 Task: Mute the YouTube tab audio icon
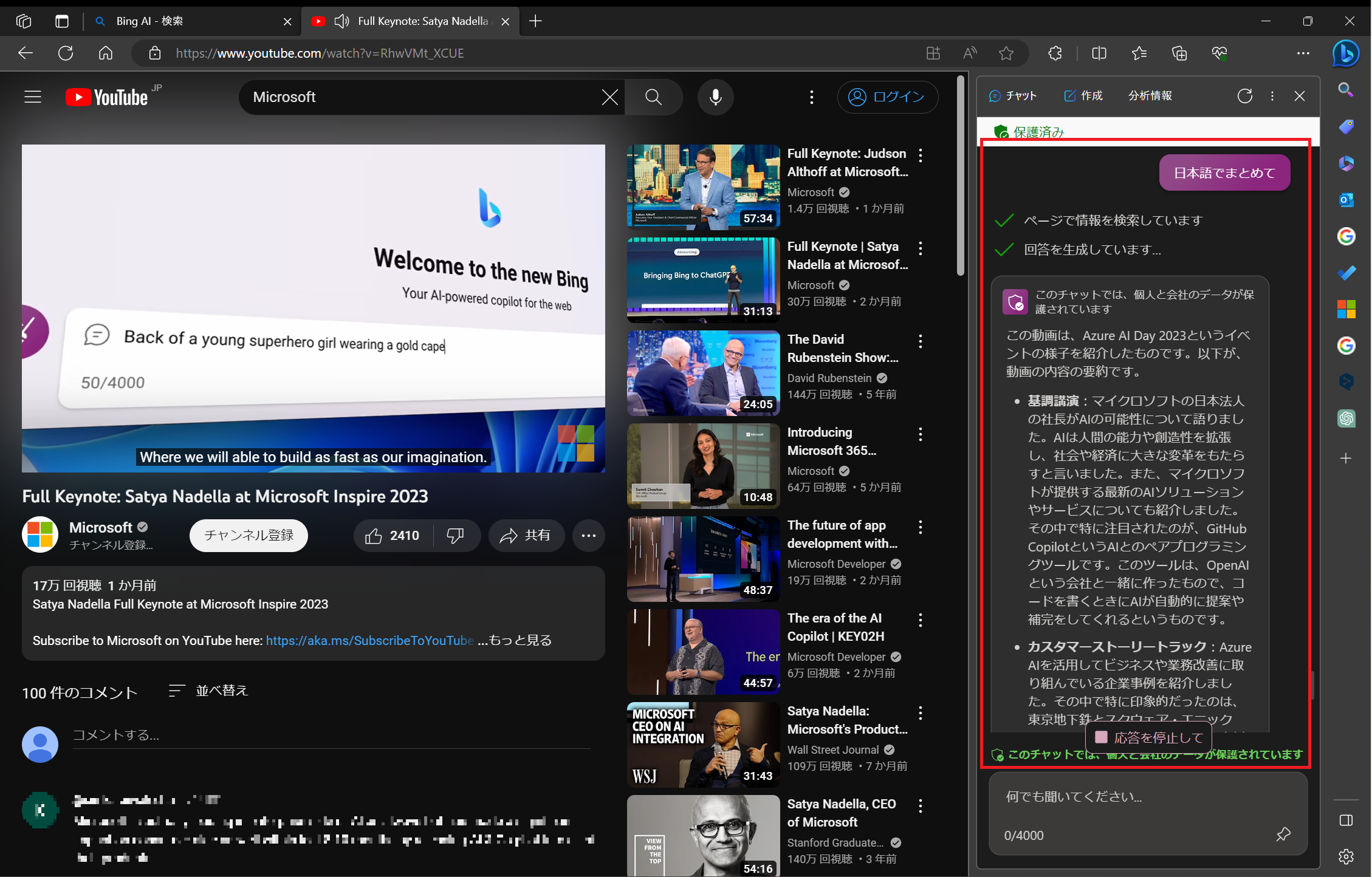coord(342,21)
